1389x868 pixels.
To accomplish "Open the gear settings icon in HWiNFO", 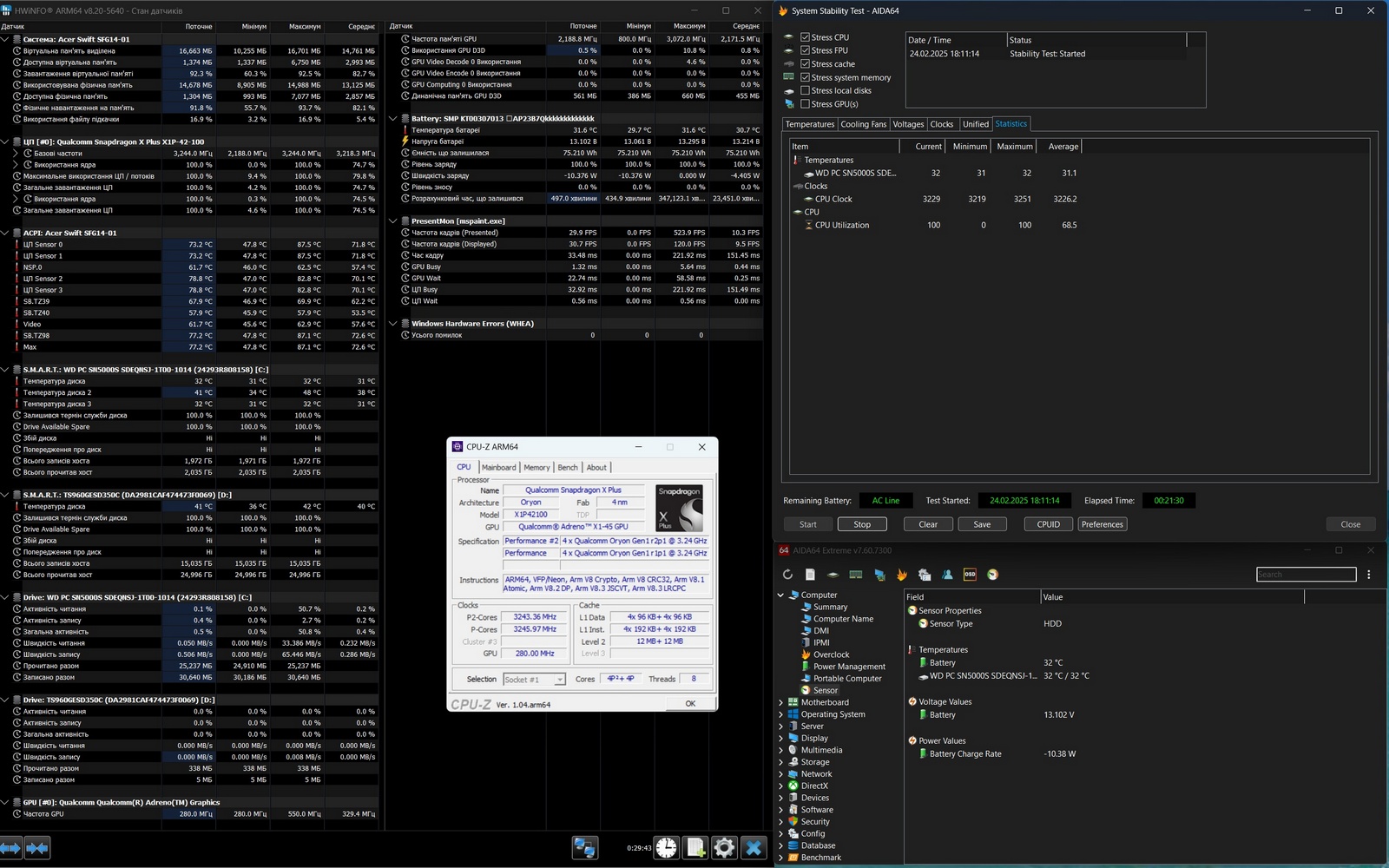I will [725, 848].
